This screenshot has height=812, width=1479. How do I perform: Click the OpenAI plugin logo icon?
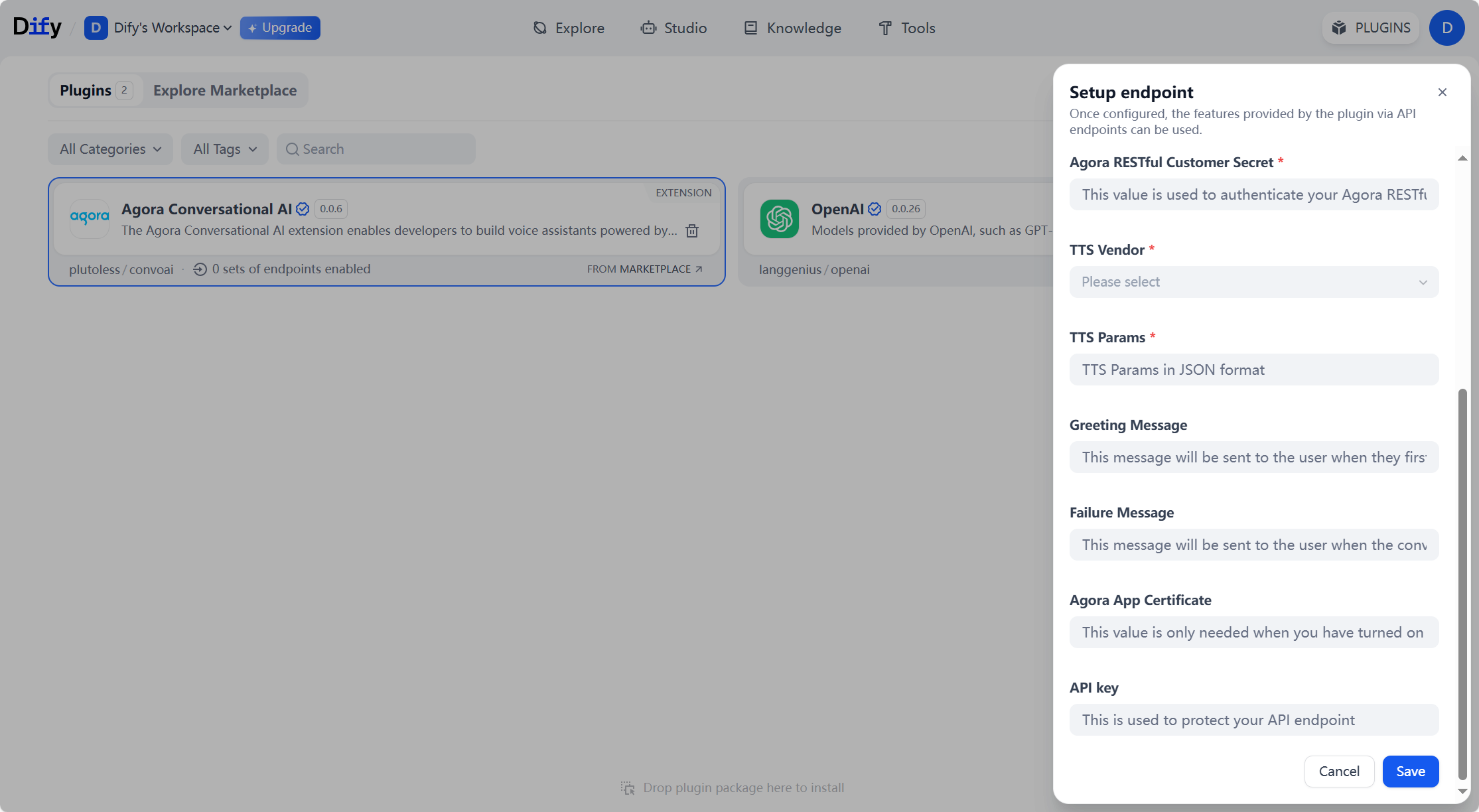779,218
